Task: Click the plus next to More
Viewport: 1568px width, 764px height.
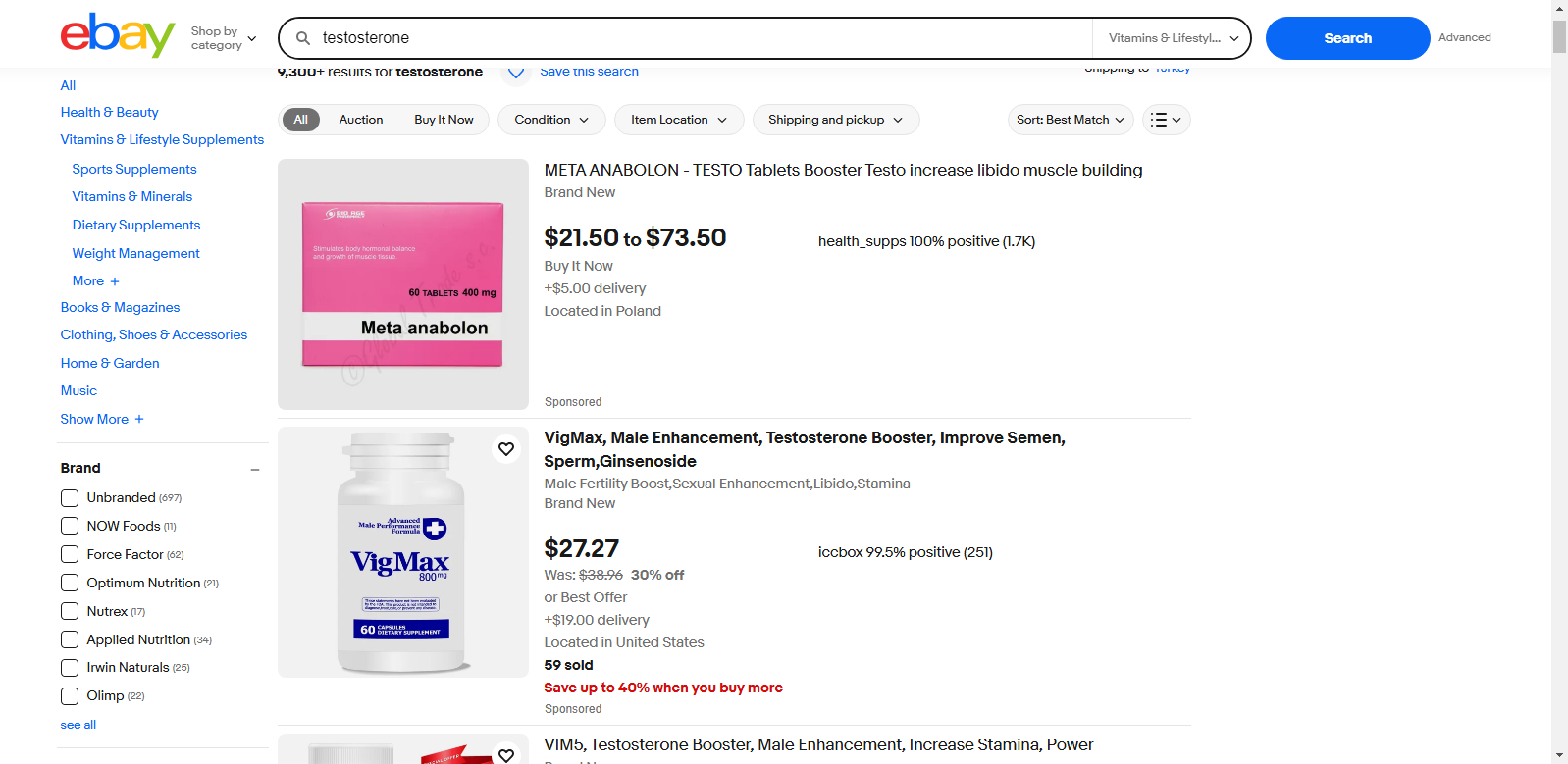Action: (x=115, y=281)
